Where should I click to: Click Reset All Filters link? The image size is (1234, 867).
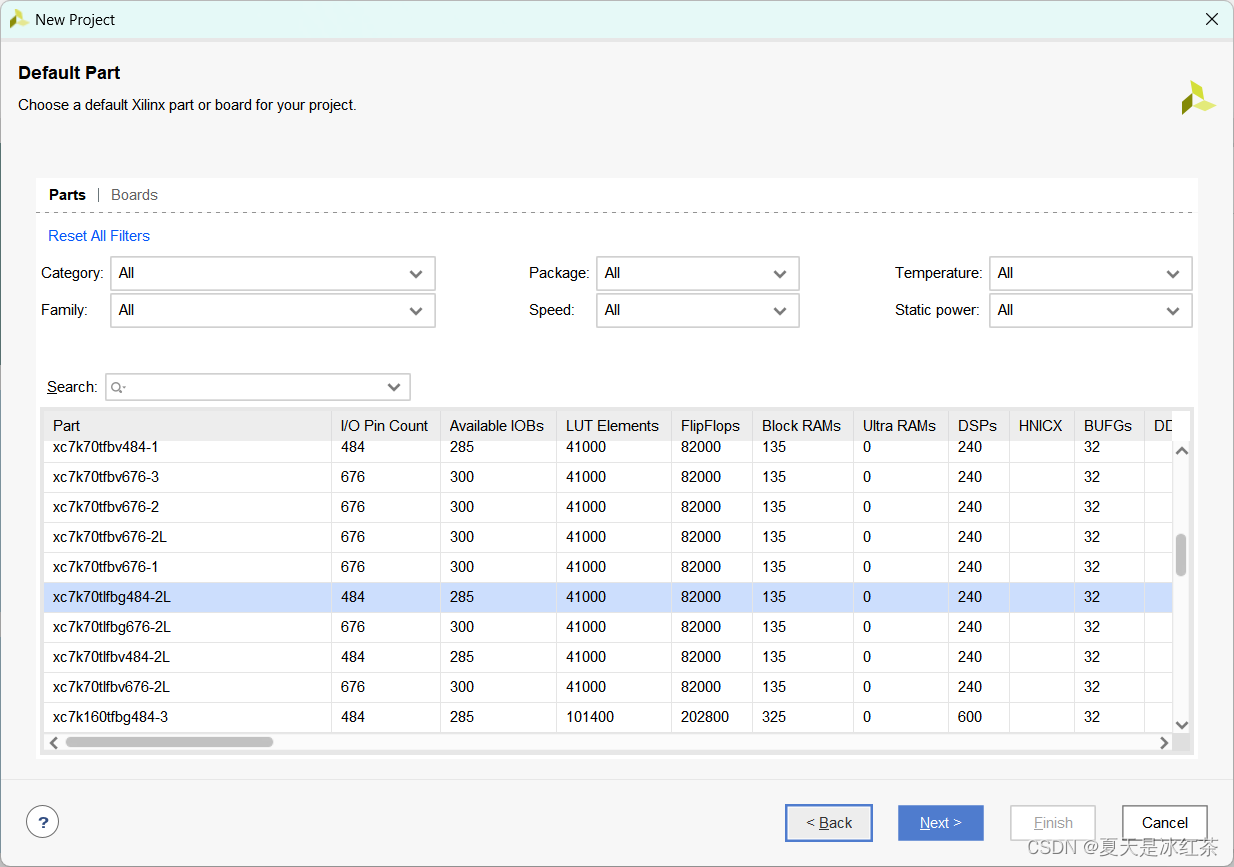(x=99, y=236)
